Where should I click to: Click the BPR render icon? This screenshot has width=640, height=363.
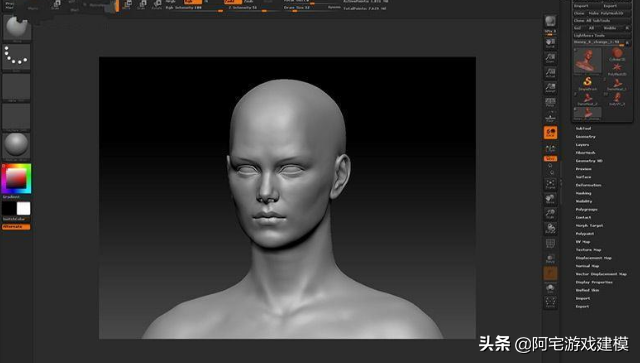(x=550, y=21)
